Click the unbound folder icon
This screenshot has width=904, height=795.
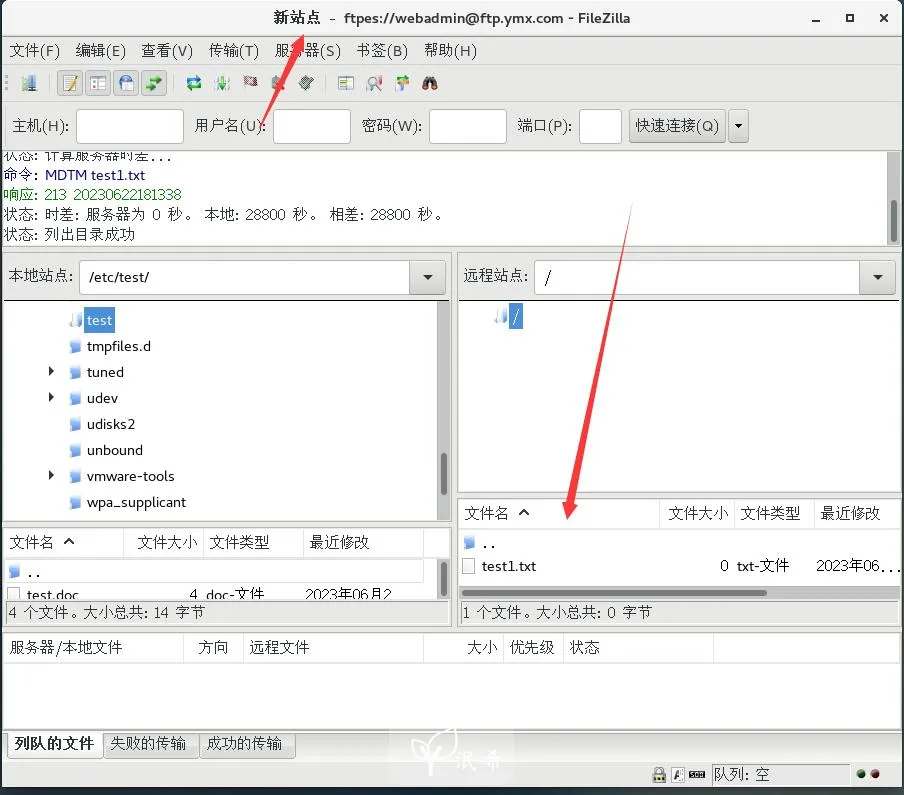[75, 450]
